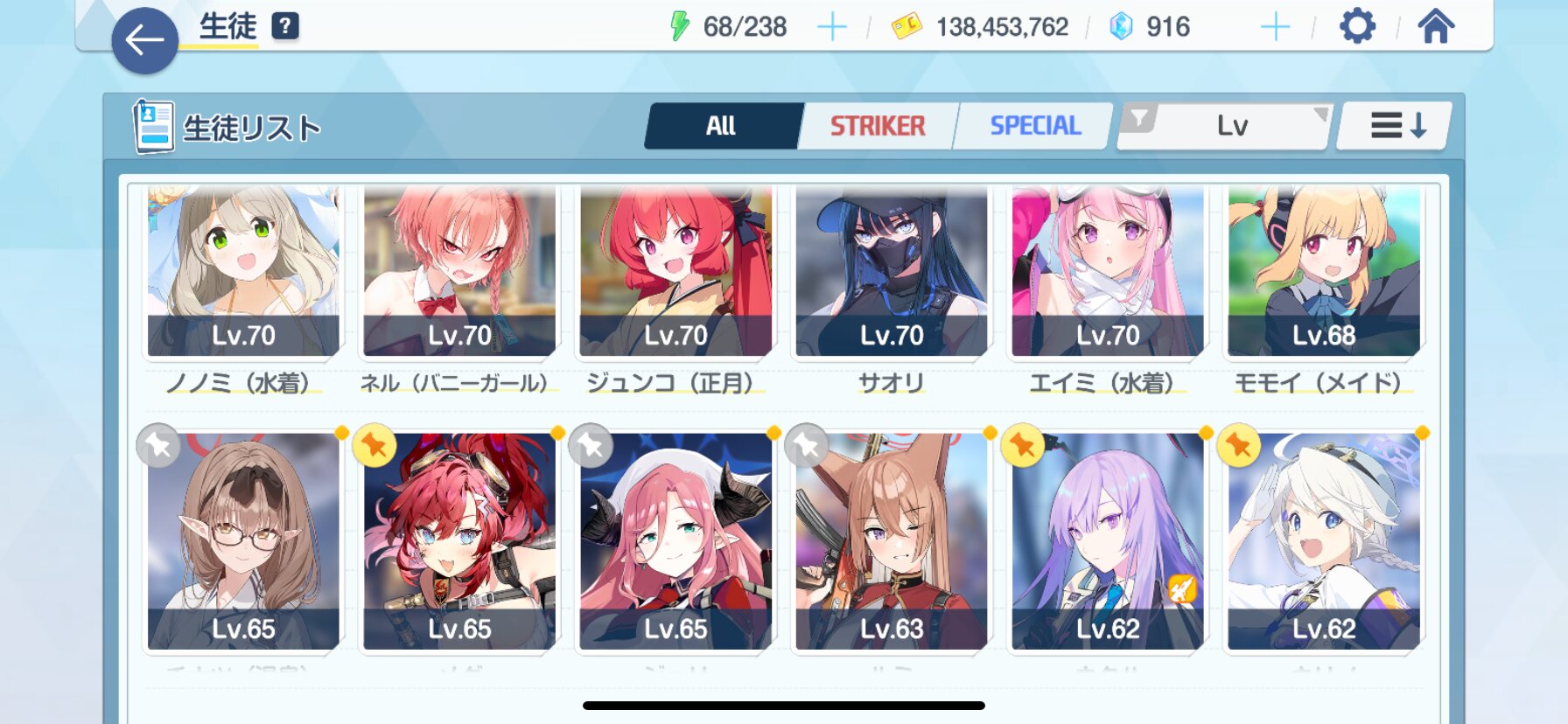This screenshot has width=1568, height=724.
Task: Go back using the round arrow button
Action: (144, 40)
